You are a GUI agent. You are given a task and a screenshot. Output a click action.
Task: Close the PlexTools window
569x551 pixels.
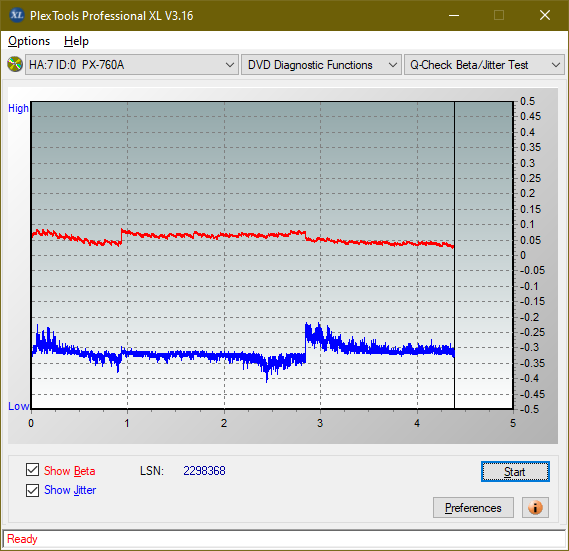[x=545, y=15]
